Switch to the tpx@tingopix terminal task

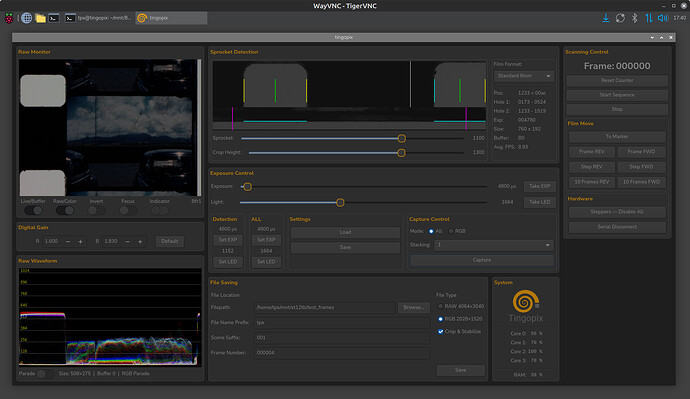click(x=98, y=18)
